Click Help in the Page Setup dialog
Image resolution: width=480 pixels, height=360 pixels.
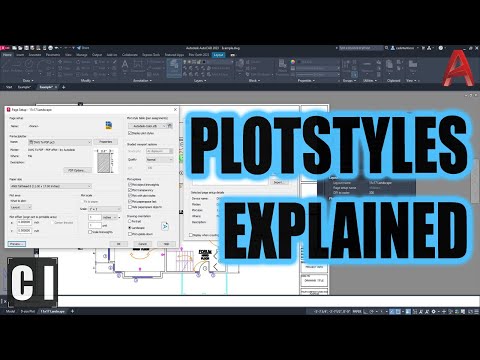[x=166, y=244]
